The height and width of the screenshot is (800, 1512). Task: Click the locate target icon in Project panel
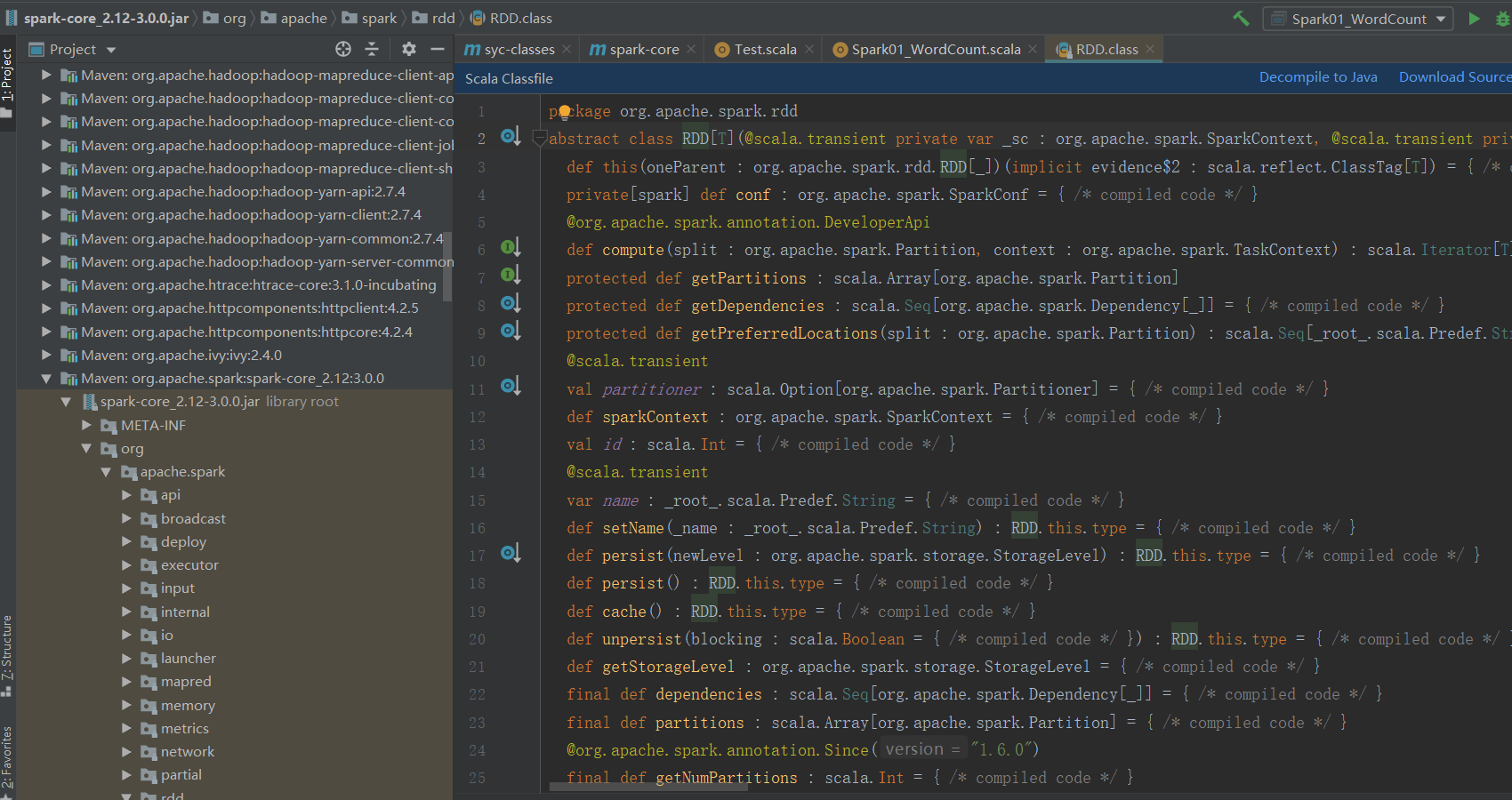pos(343,49)
